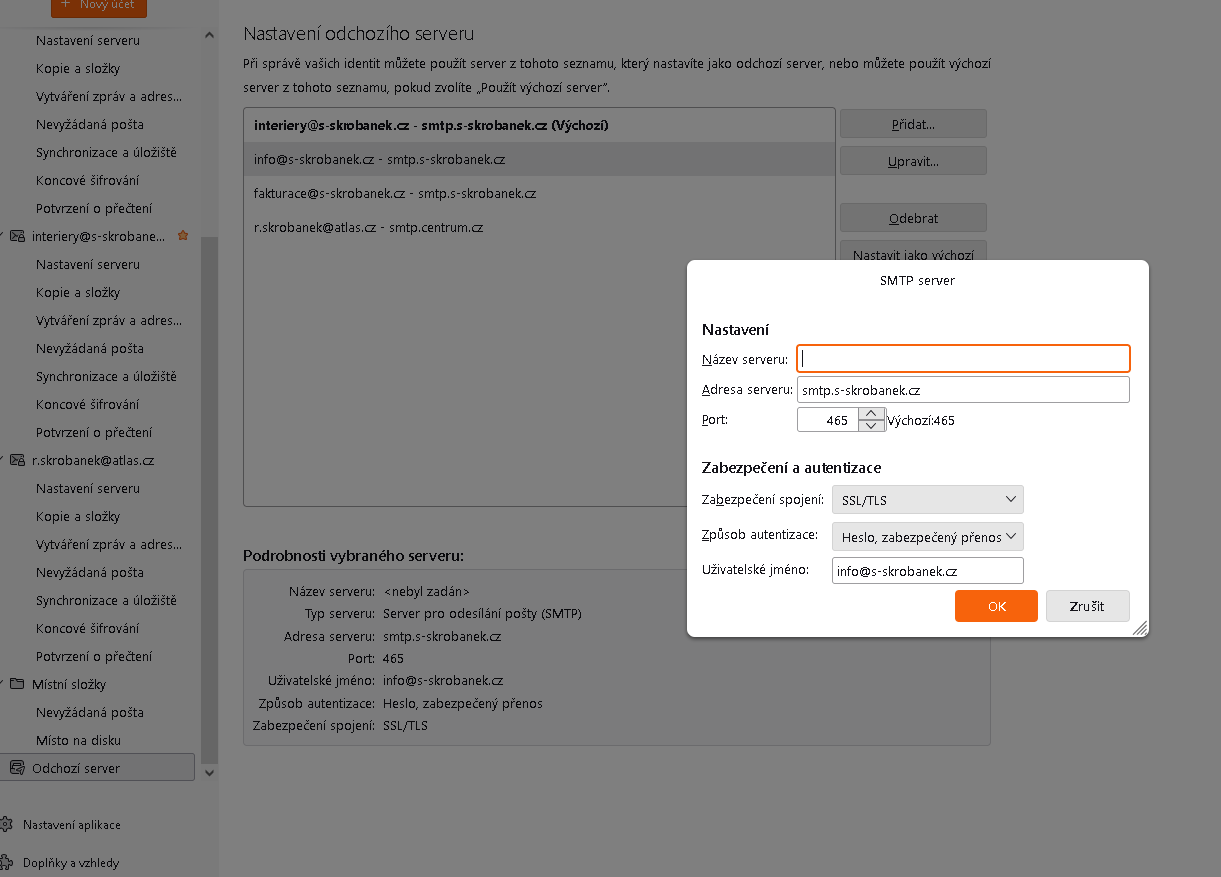Click the Podrobnosti vybraného serveru heading
Viewport: 1221px width, 877px height.
353,556
